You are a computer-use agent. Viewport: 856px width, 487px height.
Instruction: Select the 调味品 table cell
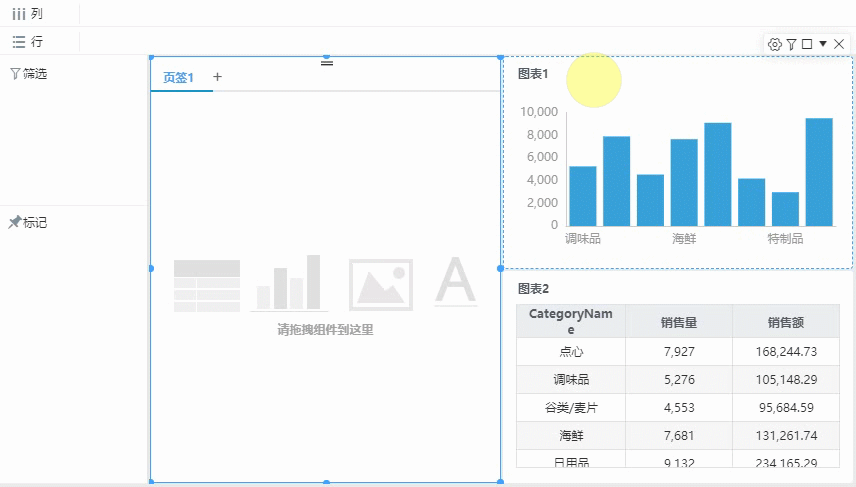pyautogui.click(x=570, y=379)
